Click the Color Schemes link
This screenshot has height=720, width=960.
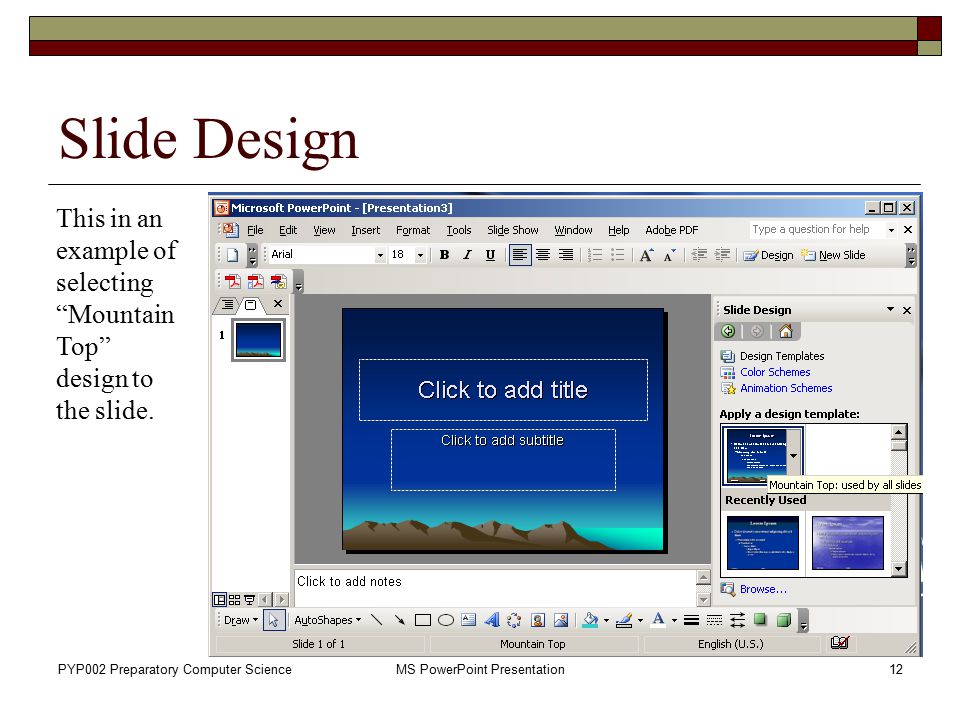[x=774, y=372]
